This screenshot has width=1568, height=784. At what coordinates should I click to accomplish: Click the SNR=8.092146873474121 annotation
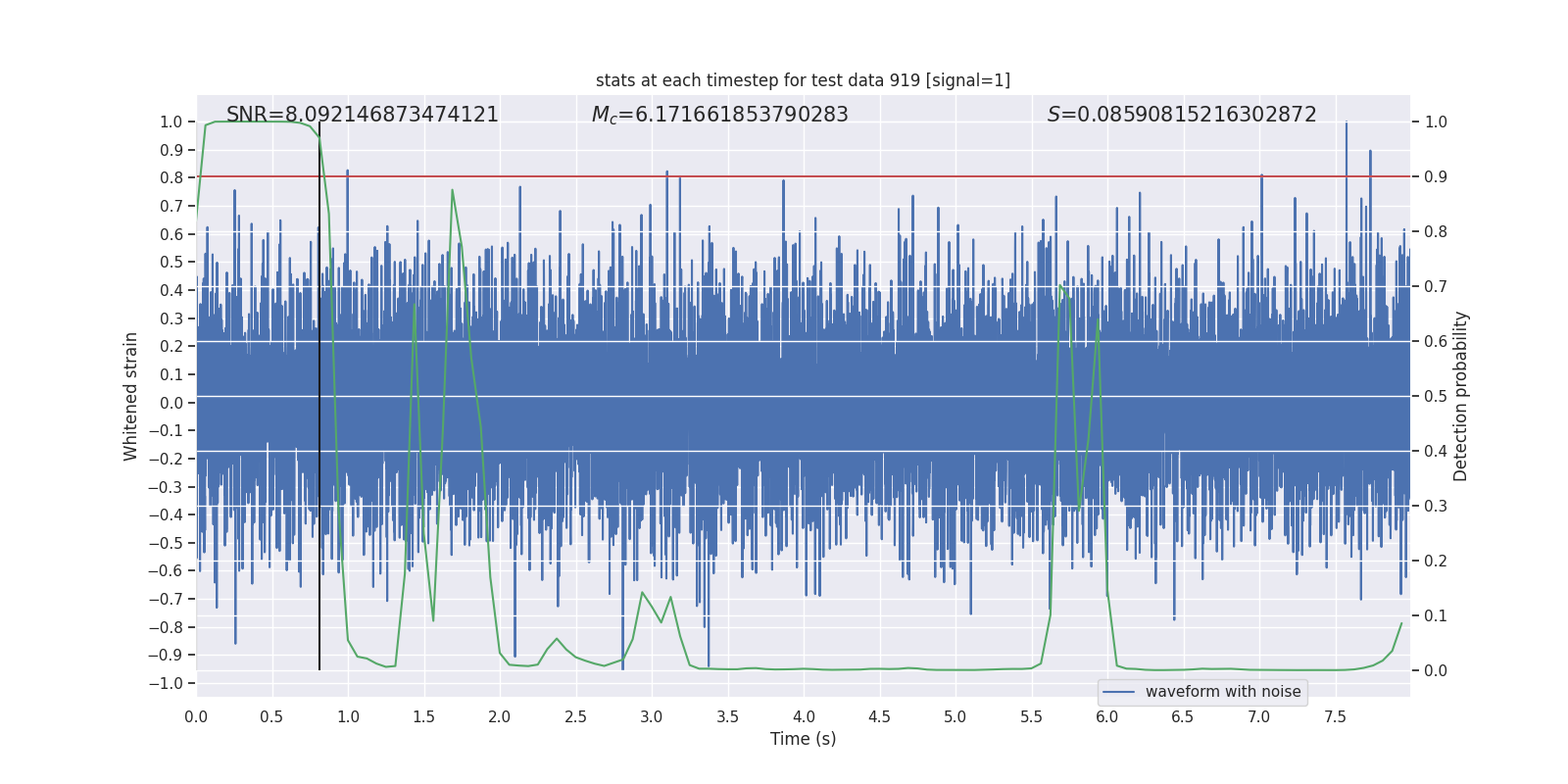[x=363, y=115]
